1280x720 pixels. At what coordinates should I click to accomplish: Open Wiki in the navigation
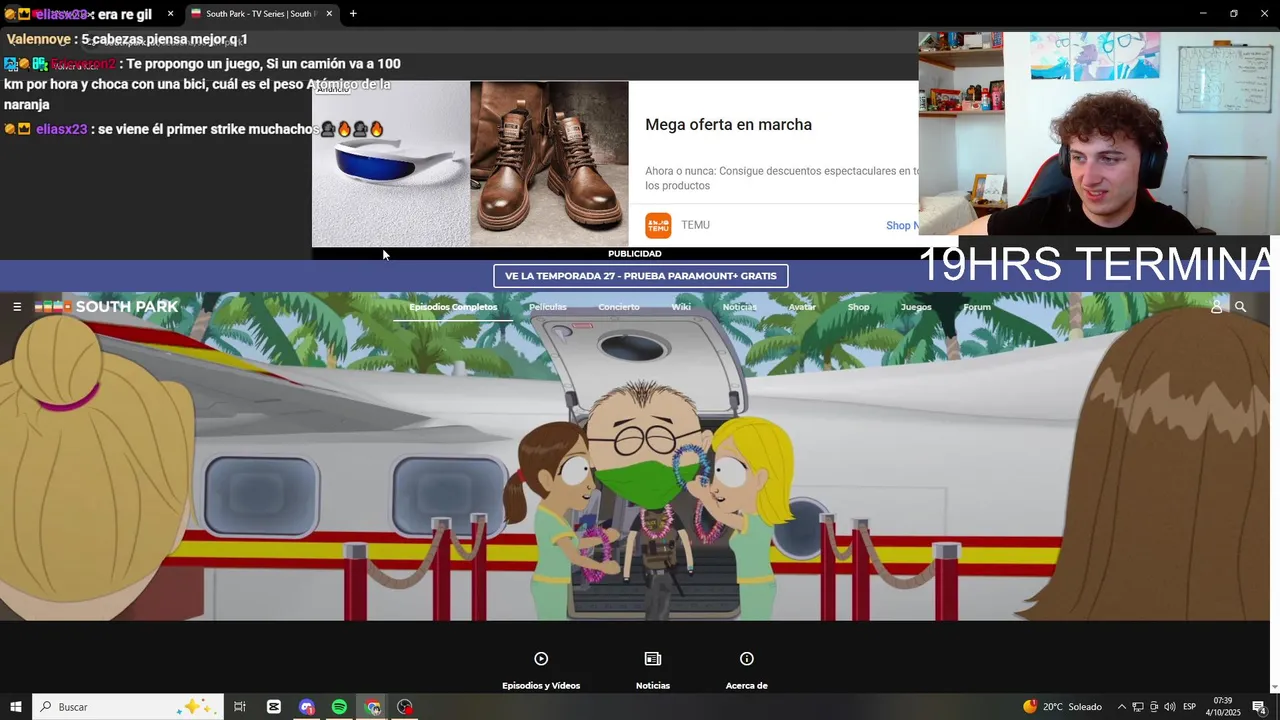(x=681, y=307)
